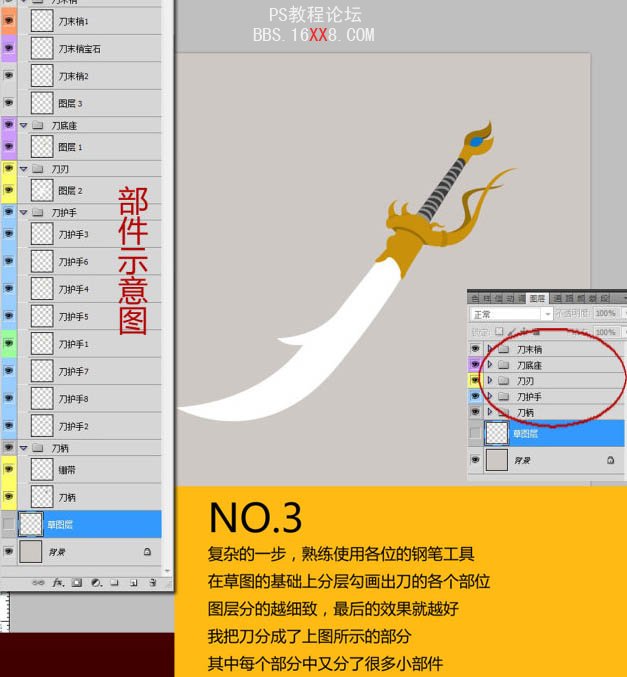Screen dimensions: 627x677
Task: Hide the 刀末梢宝石 layer with its eye
Action: (x=9, y=48)
